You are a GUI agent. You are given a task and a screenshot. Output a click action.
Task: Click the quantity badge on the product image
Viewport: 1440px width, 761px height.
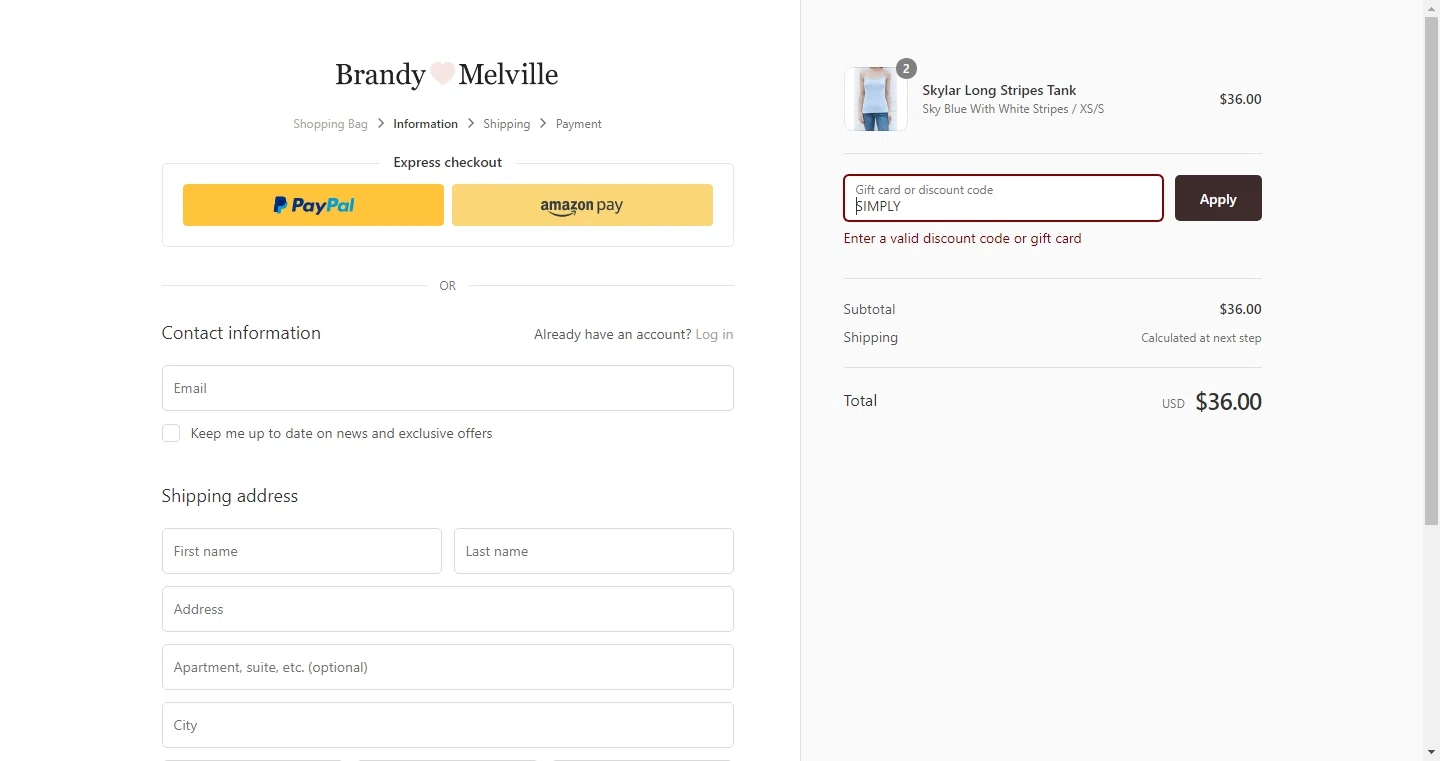pos(906,68)
